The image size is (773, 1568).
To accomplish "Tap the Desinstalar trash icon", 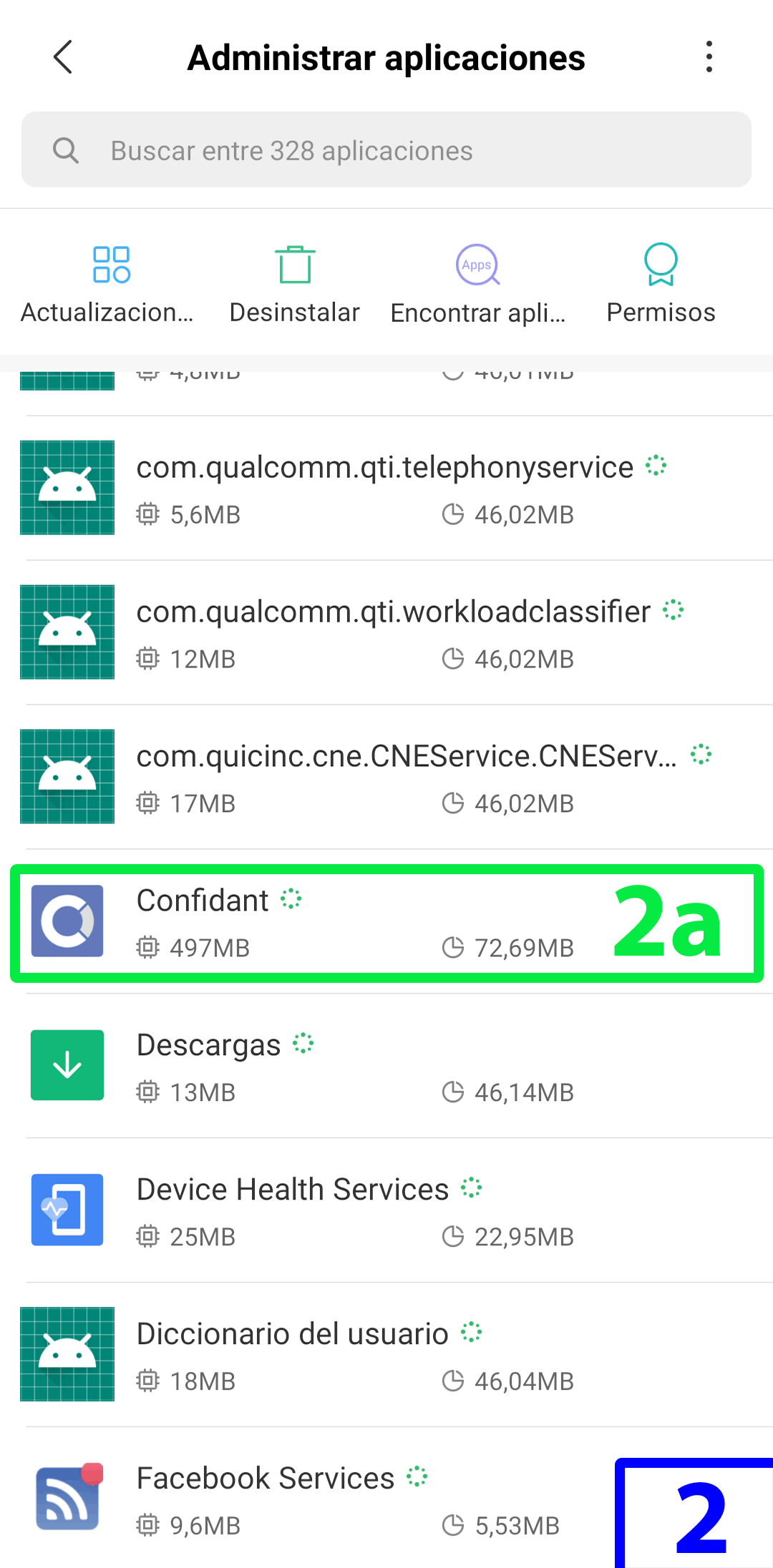I will point(295,265).
